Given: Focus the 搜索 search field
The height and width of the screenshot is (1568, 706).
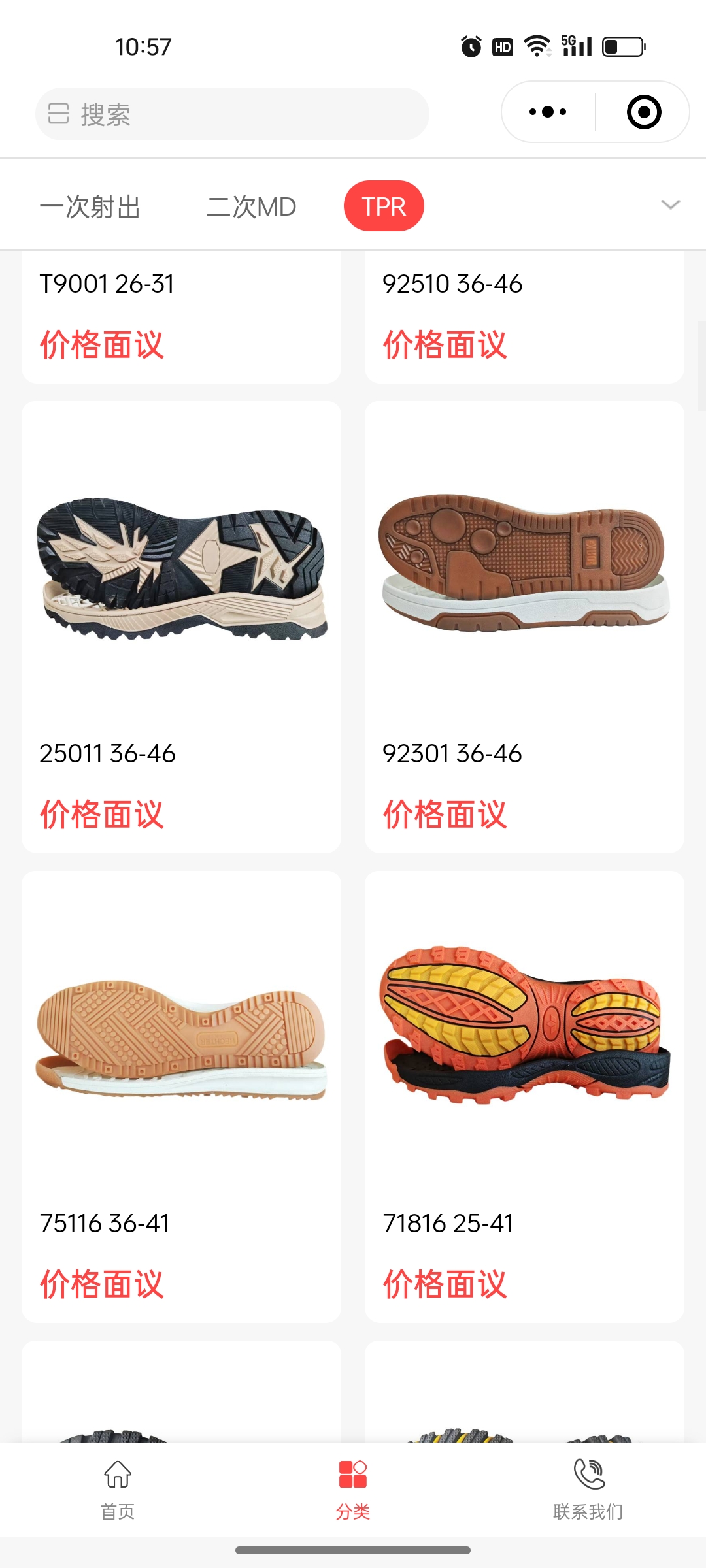Looking at the screenshot, I should tap(232, 114).
